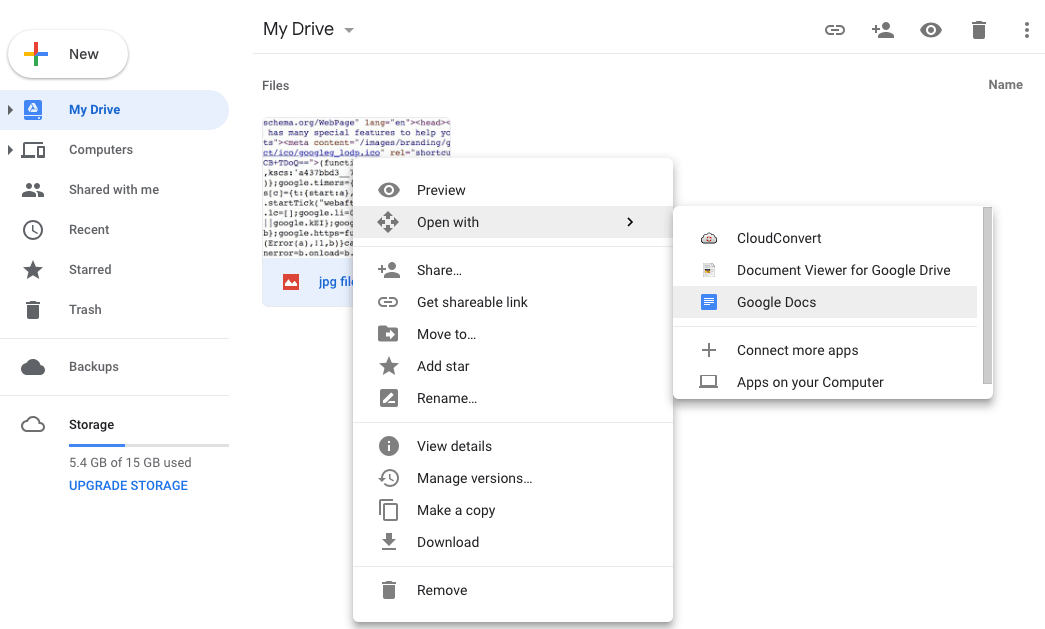
Task: Open the My Drive title dropdown arrow
Action: [x=349, y=30]
